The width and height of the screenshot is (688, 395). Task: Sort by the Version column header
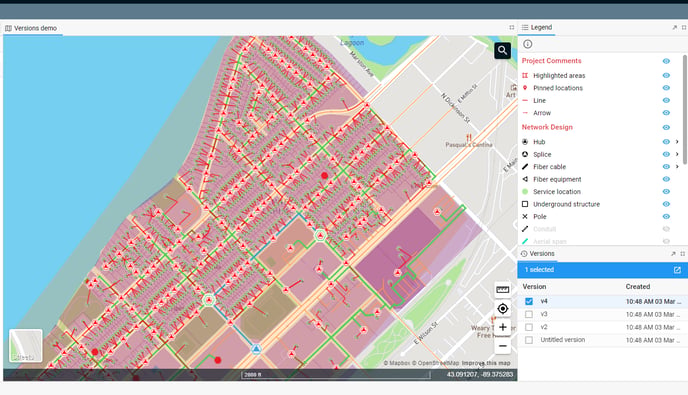click(534, 287)
